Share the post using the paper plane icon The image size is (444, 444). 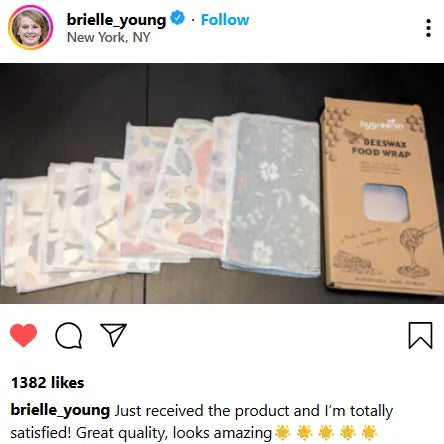tap(113, 335)
